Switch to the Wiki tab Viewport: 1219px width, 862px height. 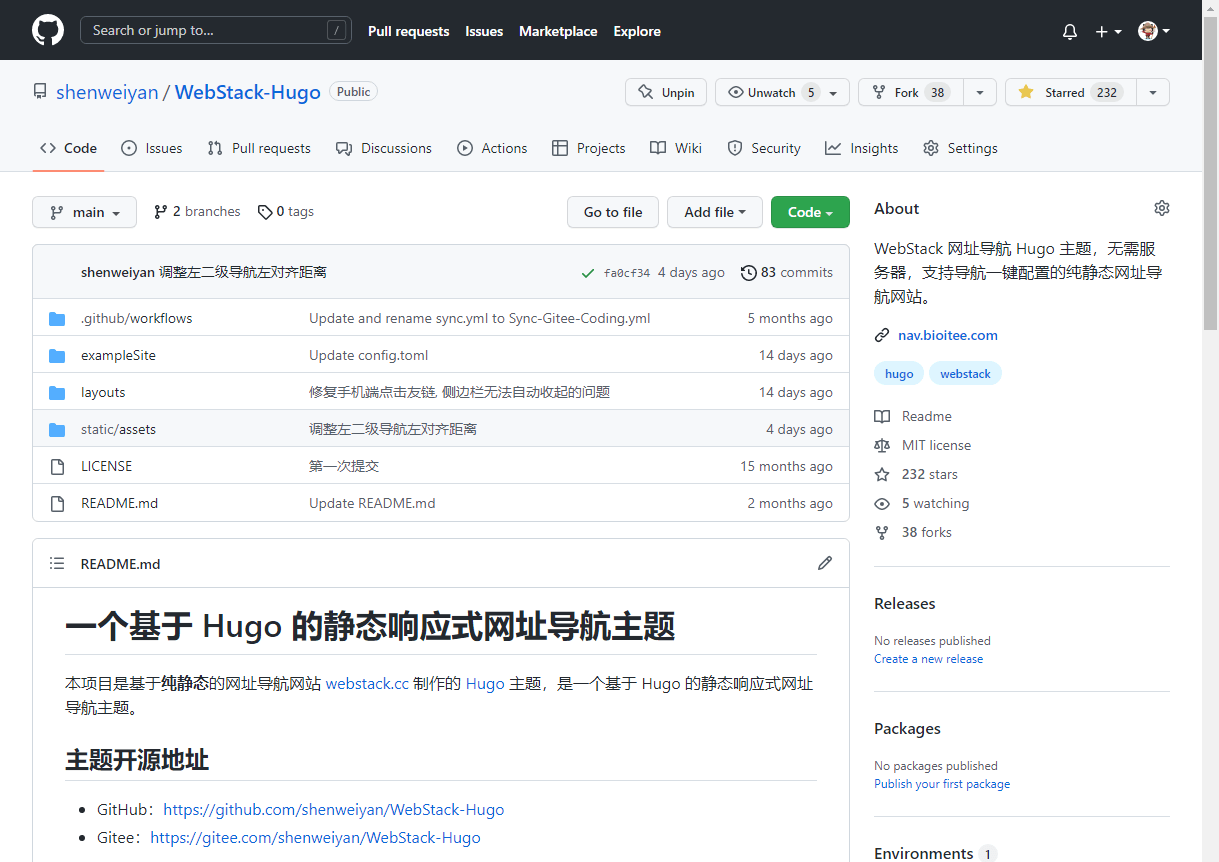676,148
